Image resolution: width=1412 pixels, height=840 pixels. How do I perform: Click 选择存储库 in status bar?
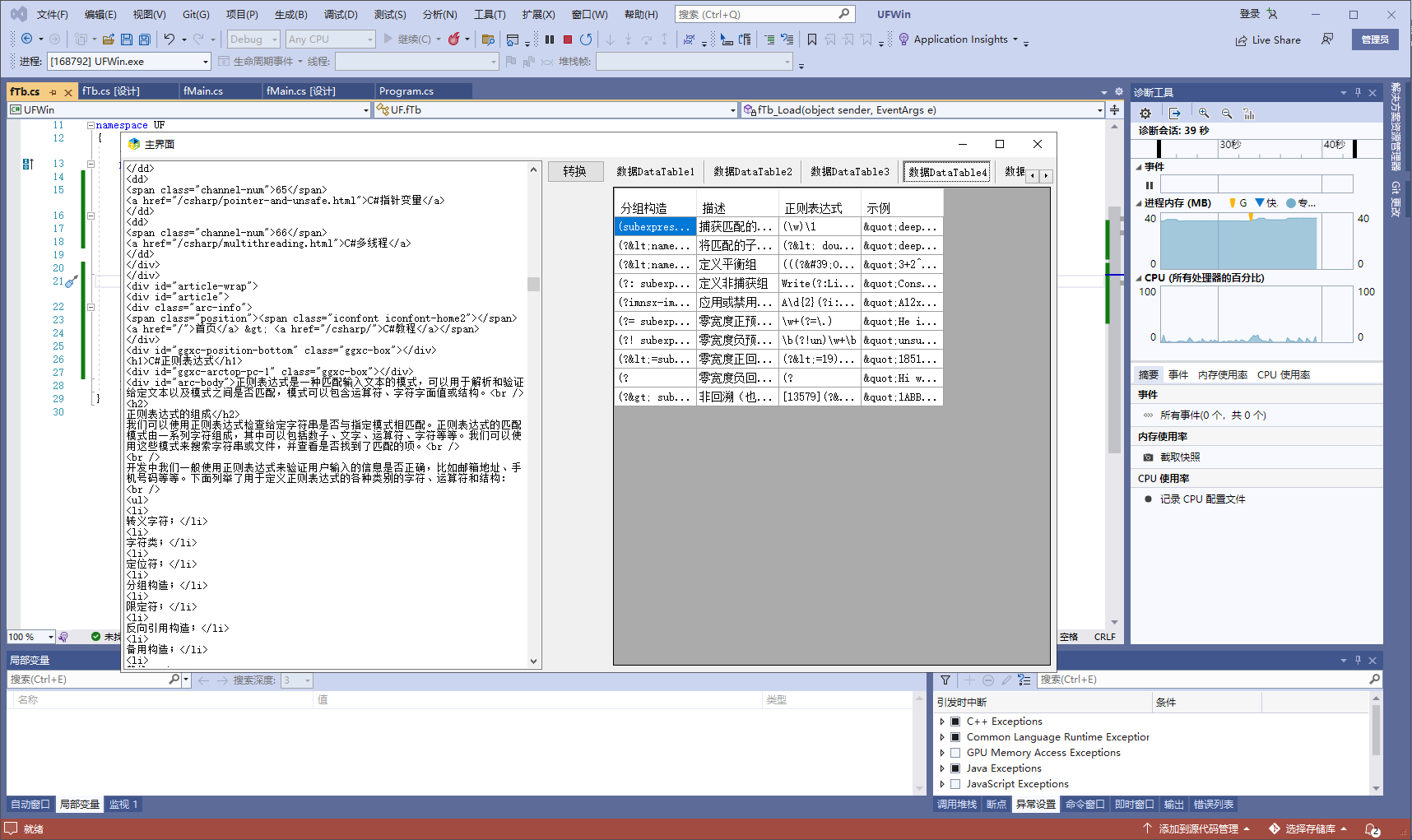1309,829
